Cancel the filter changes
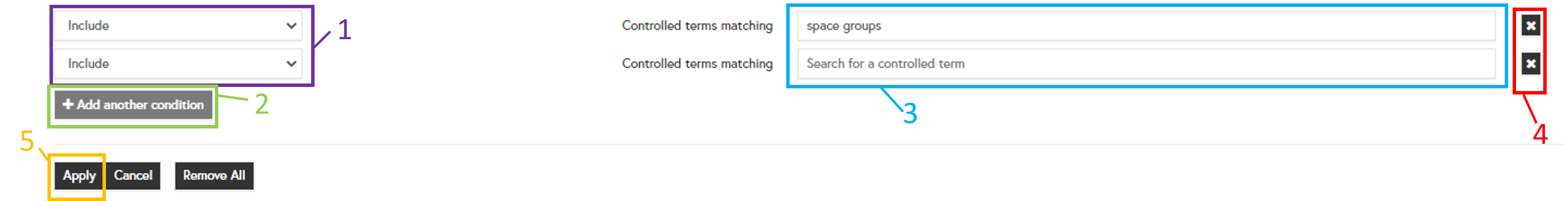Screen dimensions: 1568x201 tap(133, 176)
